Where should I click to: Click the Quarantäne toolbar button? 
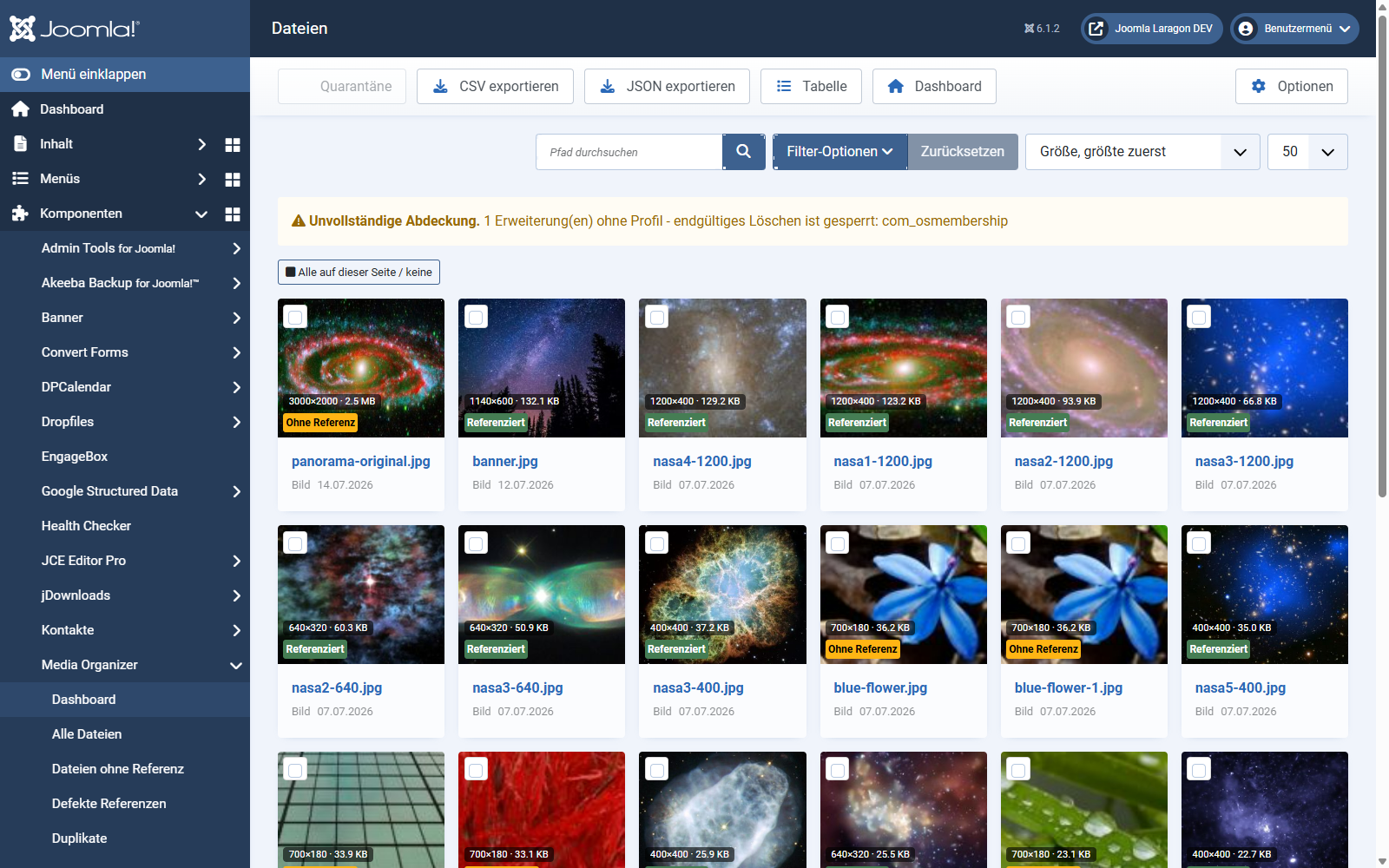coord(342,87)
